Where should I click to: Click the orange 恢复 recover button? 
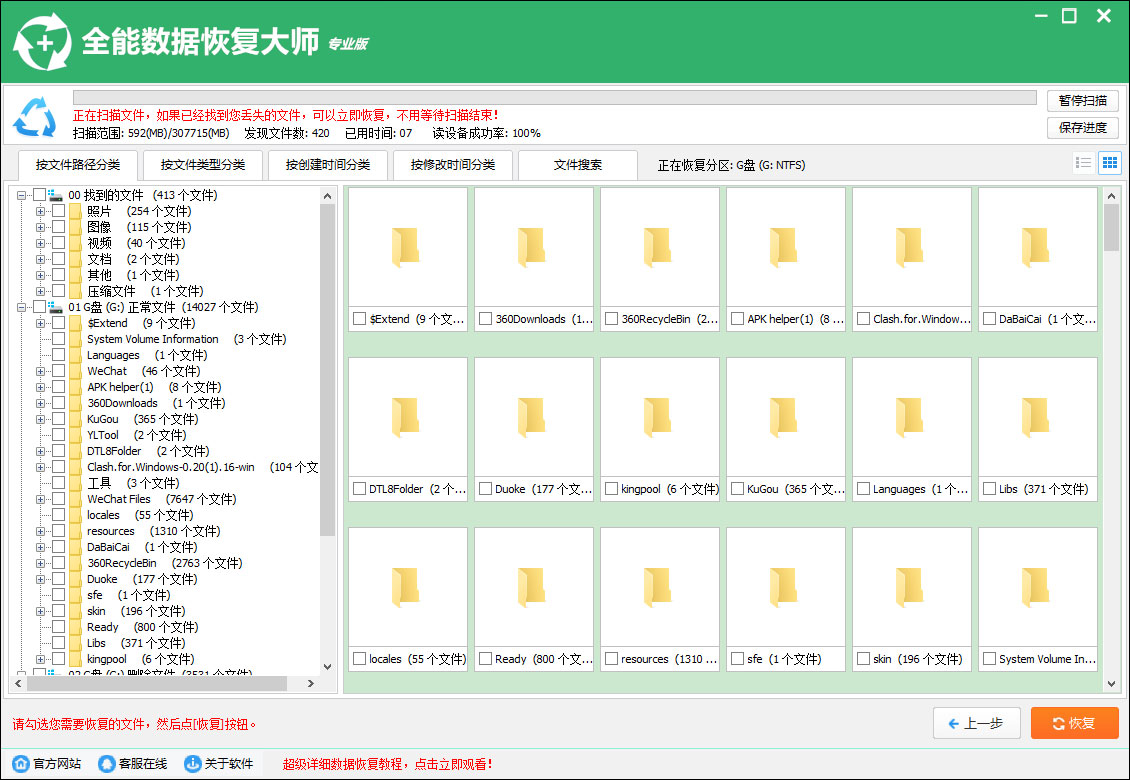coord(1074,723)
